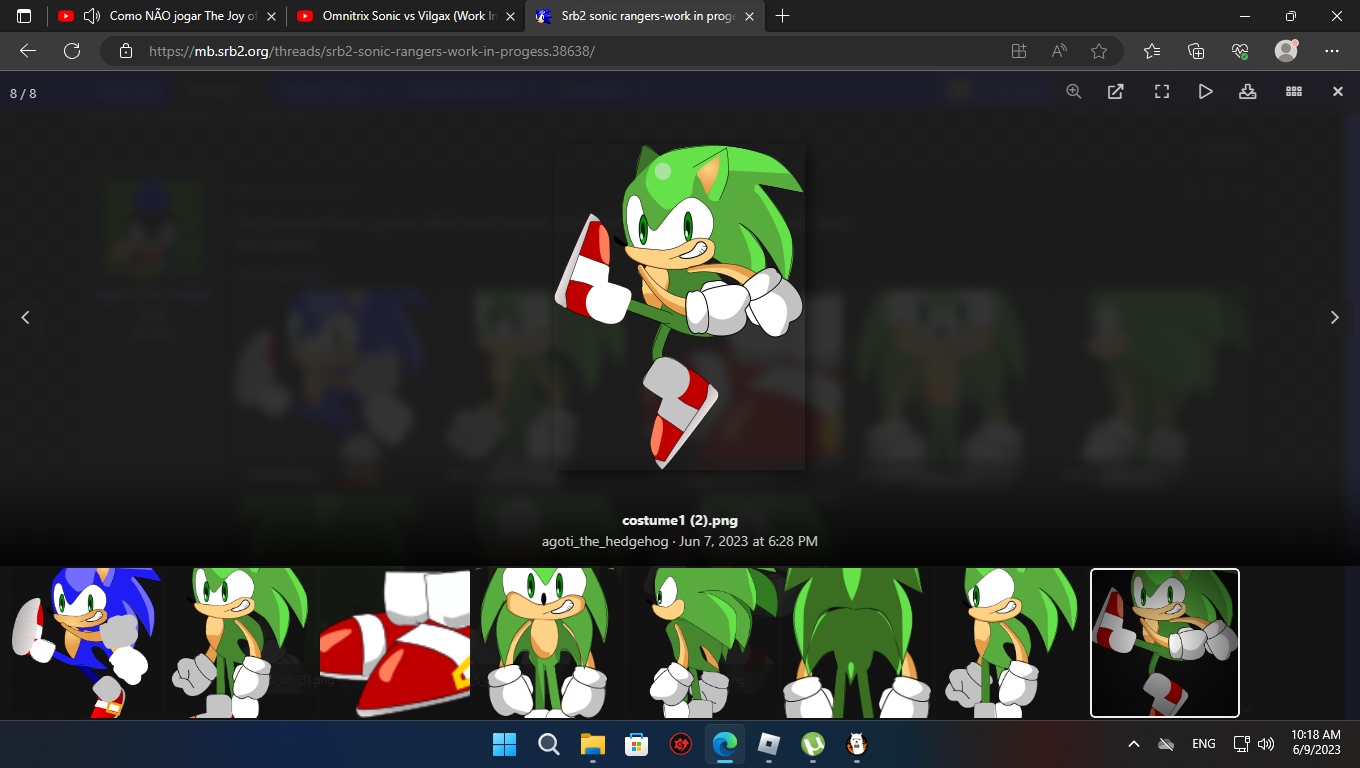Image resolution: width=1360 pixels, height=768 pixels.
Task: Open the Favorites list
Action: tap(1152, 51)
